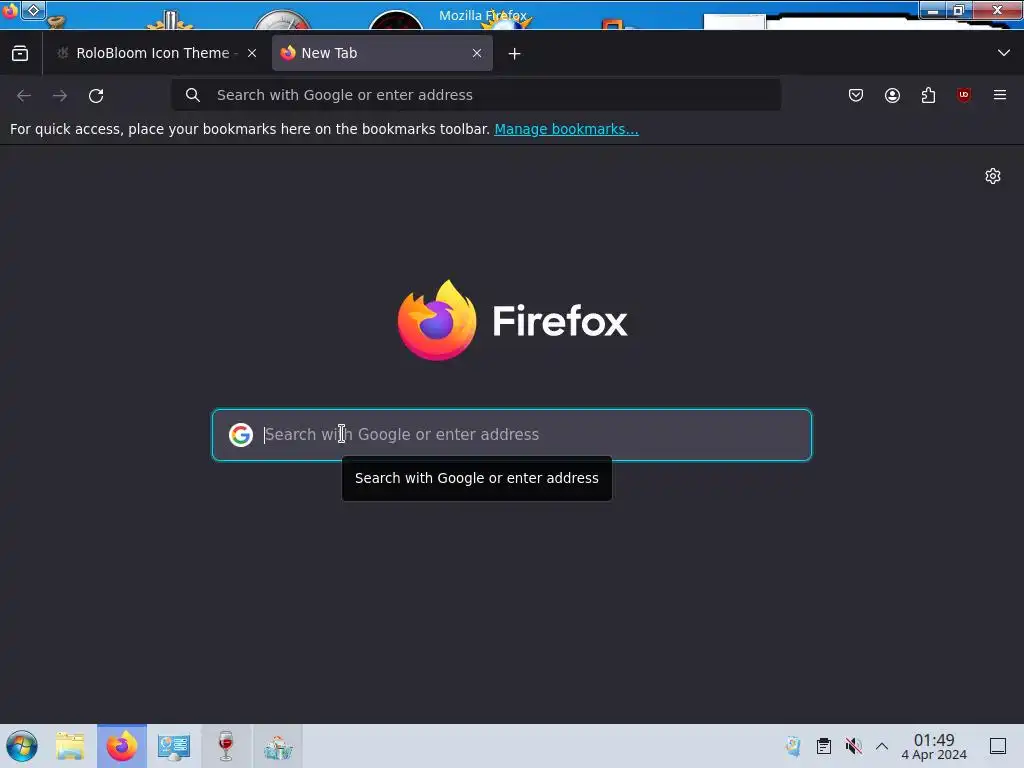Open a new tab with plus button
This screenshot has height=768, width=1024.
coord(515,54)
